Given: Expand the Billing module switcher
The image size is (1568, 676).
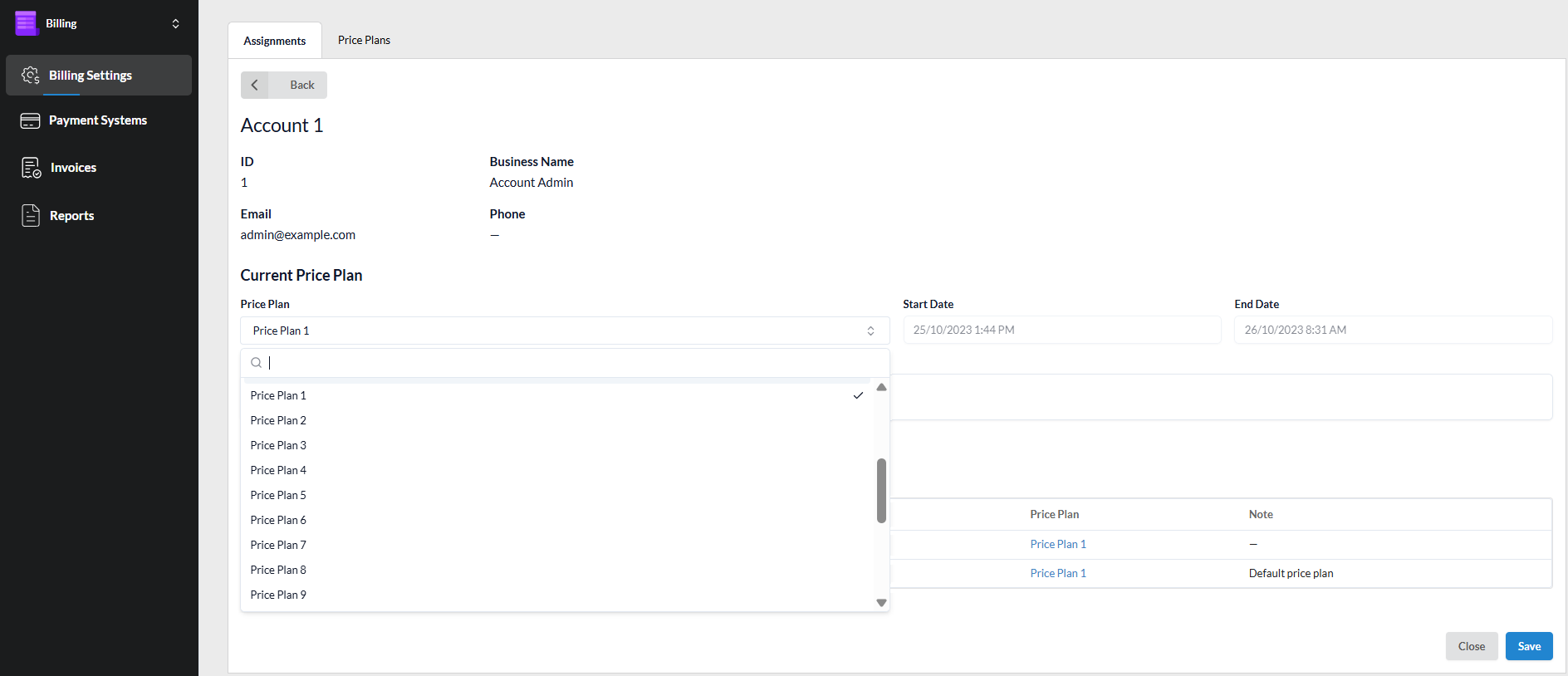Looking at the screenshot, I should click(175, 23).
